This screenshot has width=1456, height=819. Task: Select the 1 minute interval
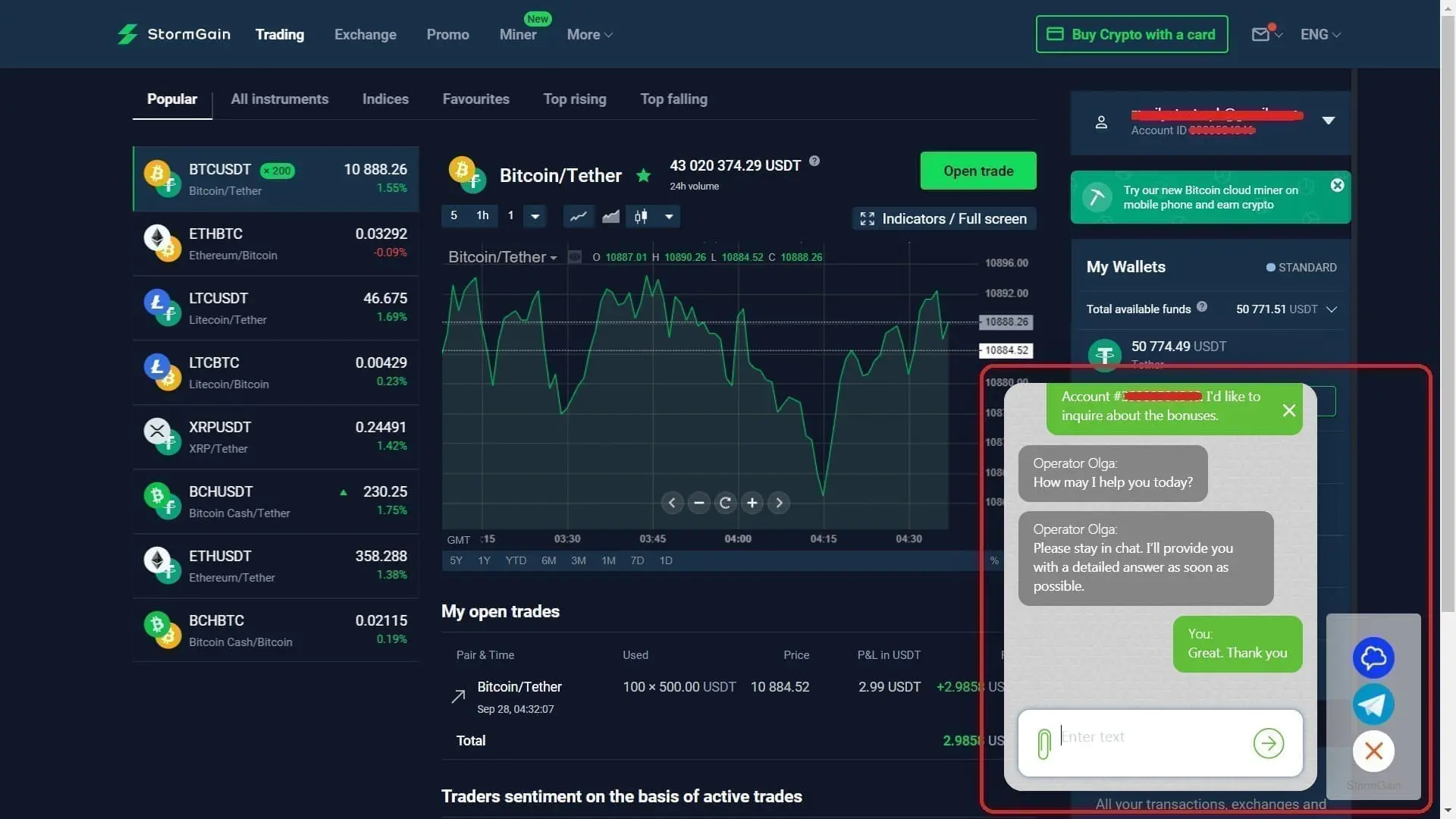[511, 216]
